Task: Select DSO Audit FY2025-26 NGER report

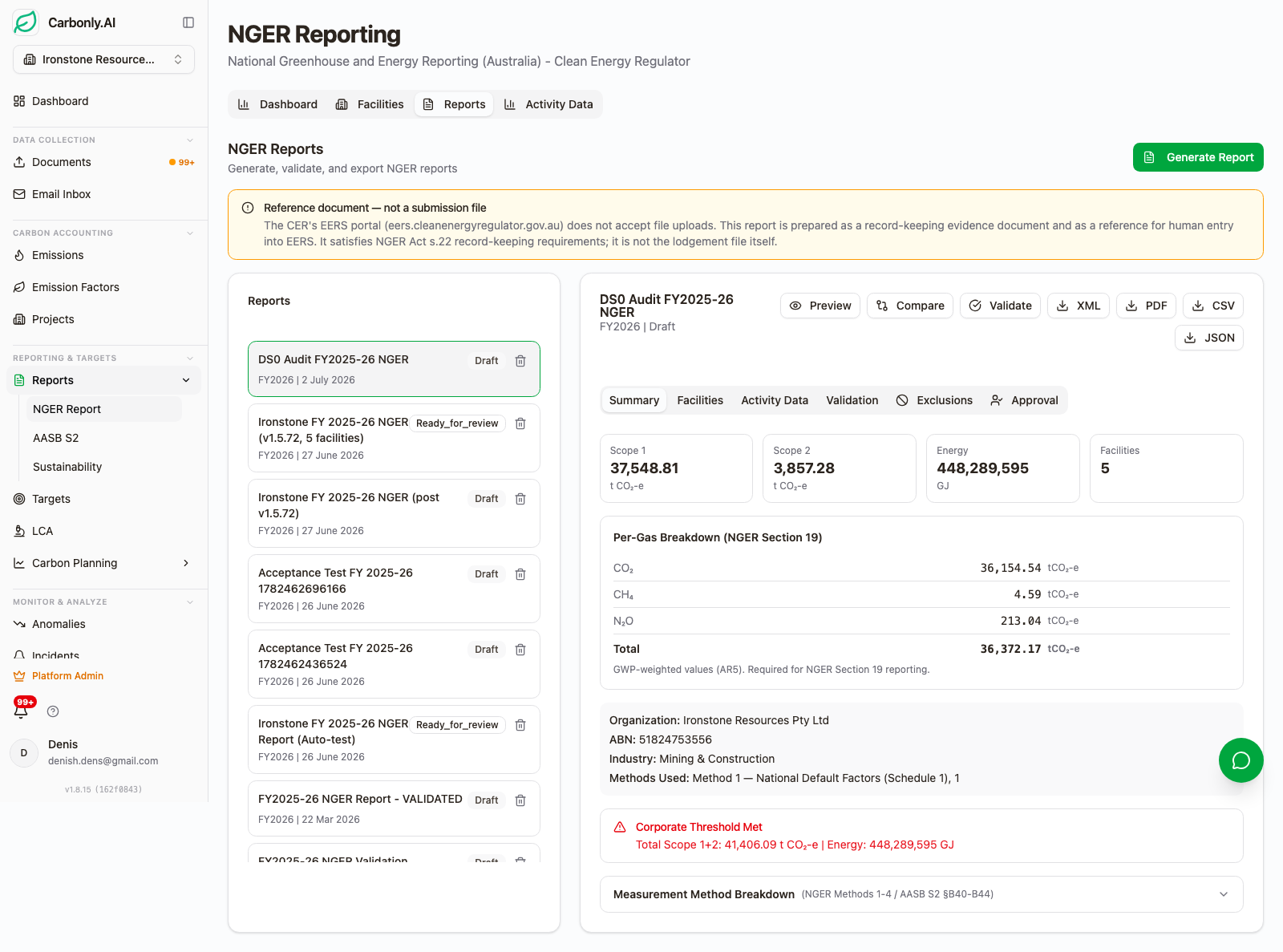Action: click(394, 369)
